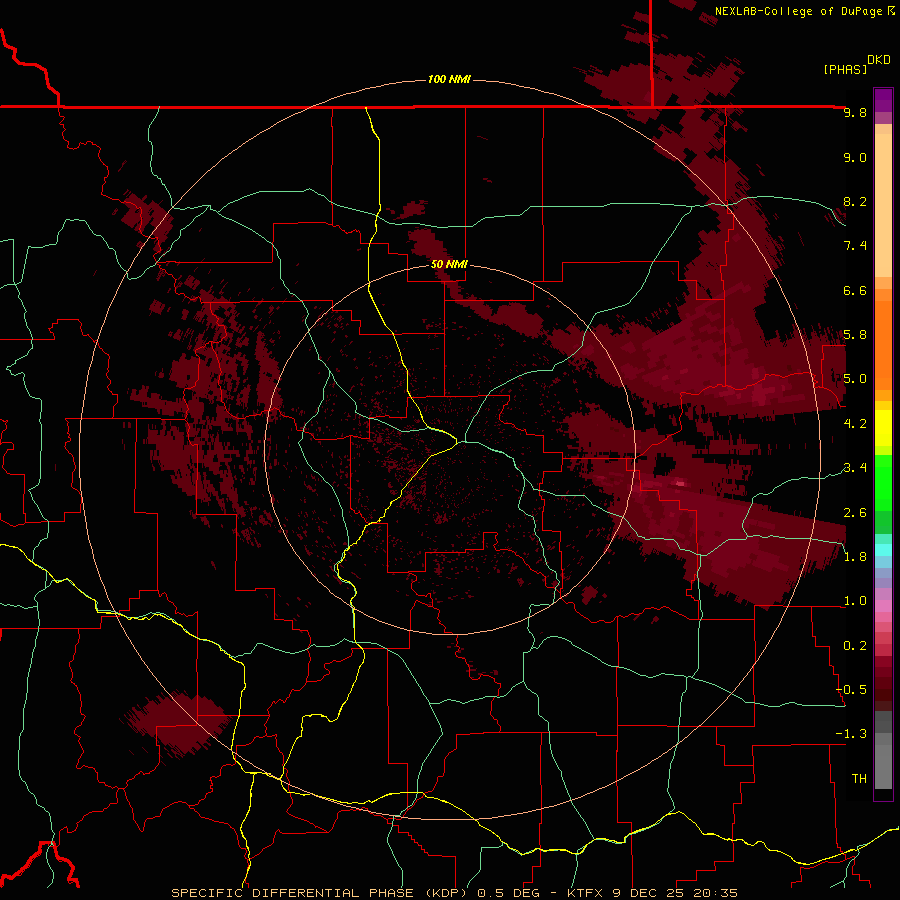
Task: Click the 9.0 value on the scale
Action: pyautogui.click(x=855, y=157)
